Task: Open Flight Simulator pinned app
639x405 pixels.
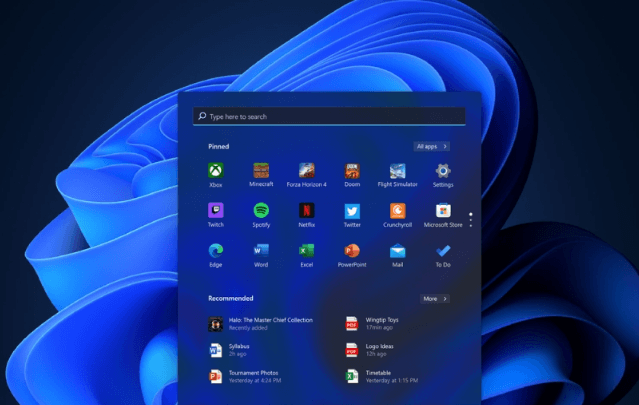Action: tap(397, 171)
